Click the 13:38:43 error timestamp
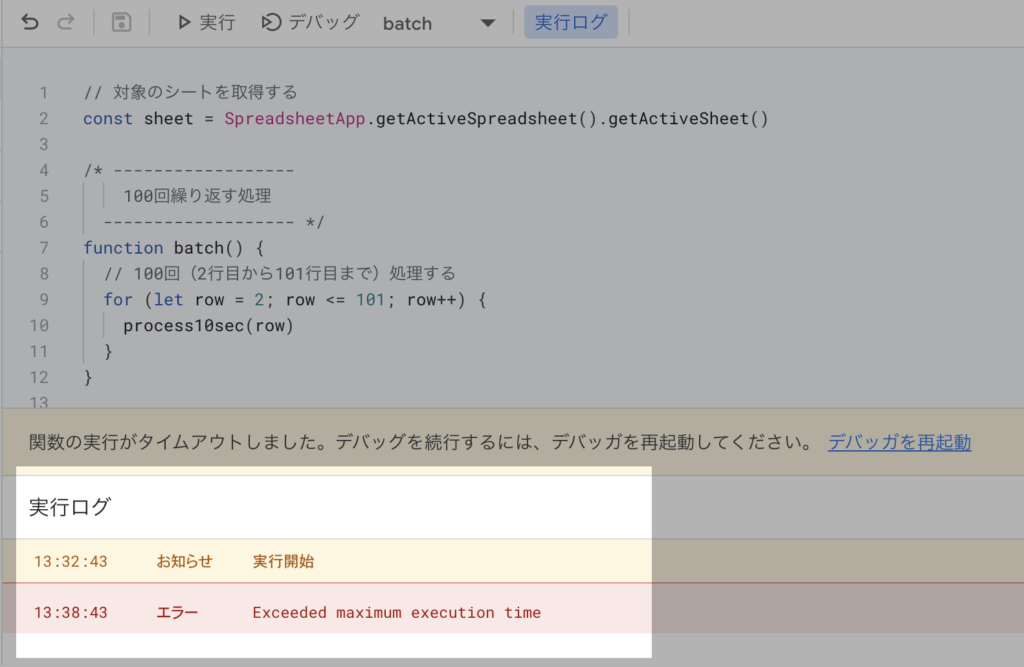Screen dimensions: 1024x667 (x=70, y=612)
